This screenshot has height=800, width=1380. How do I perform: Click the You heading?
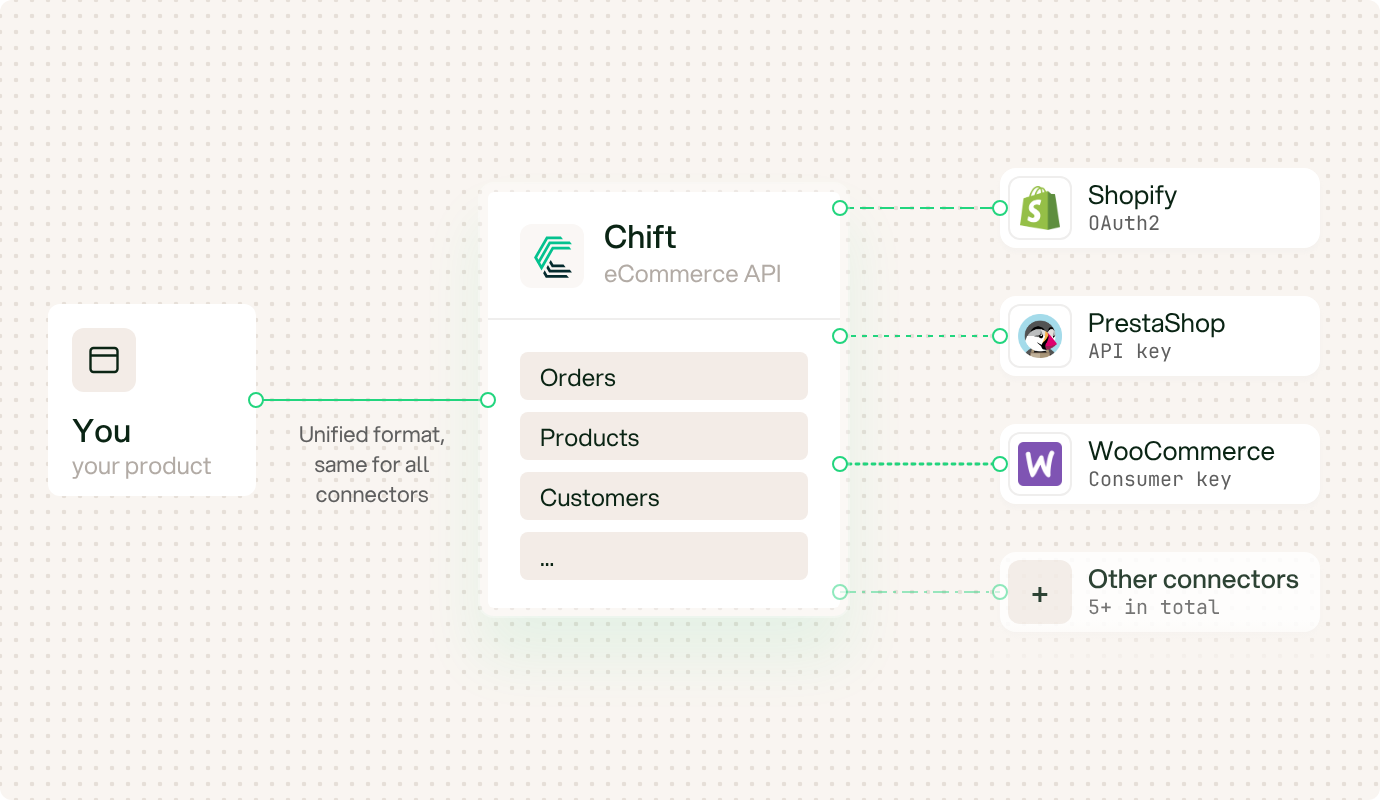point(102,431)
